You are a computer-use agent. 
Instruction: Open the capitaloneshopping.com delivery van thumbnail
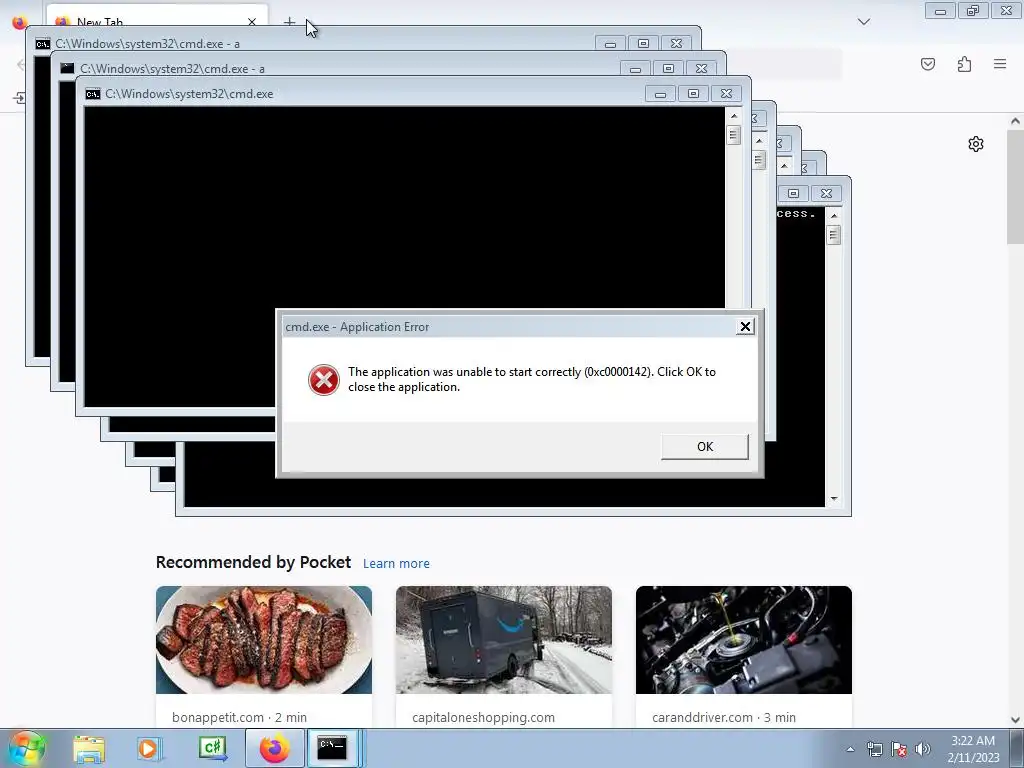[x=504, y=640]
